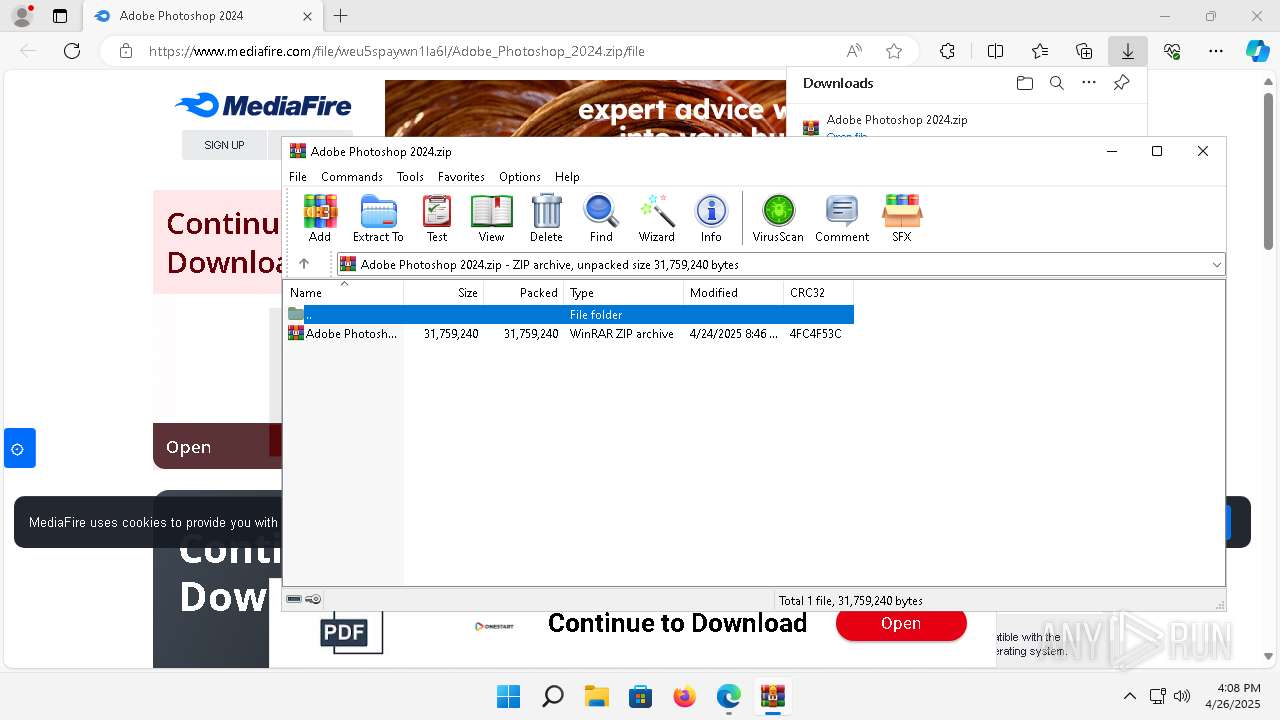Click the Edge address bar URL

(397, 51)
